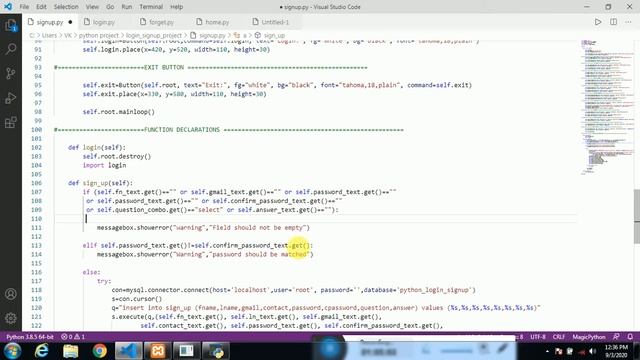The width and height of the screenshot is (640, 360).
Task: Click 'signup.py' breadcrumb segment
Action: tap(212, 36)
